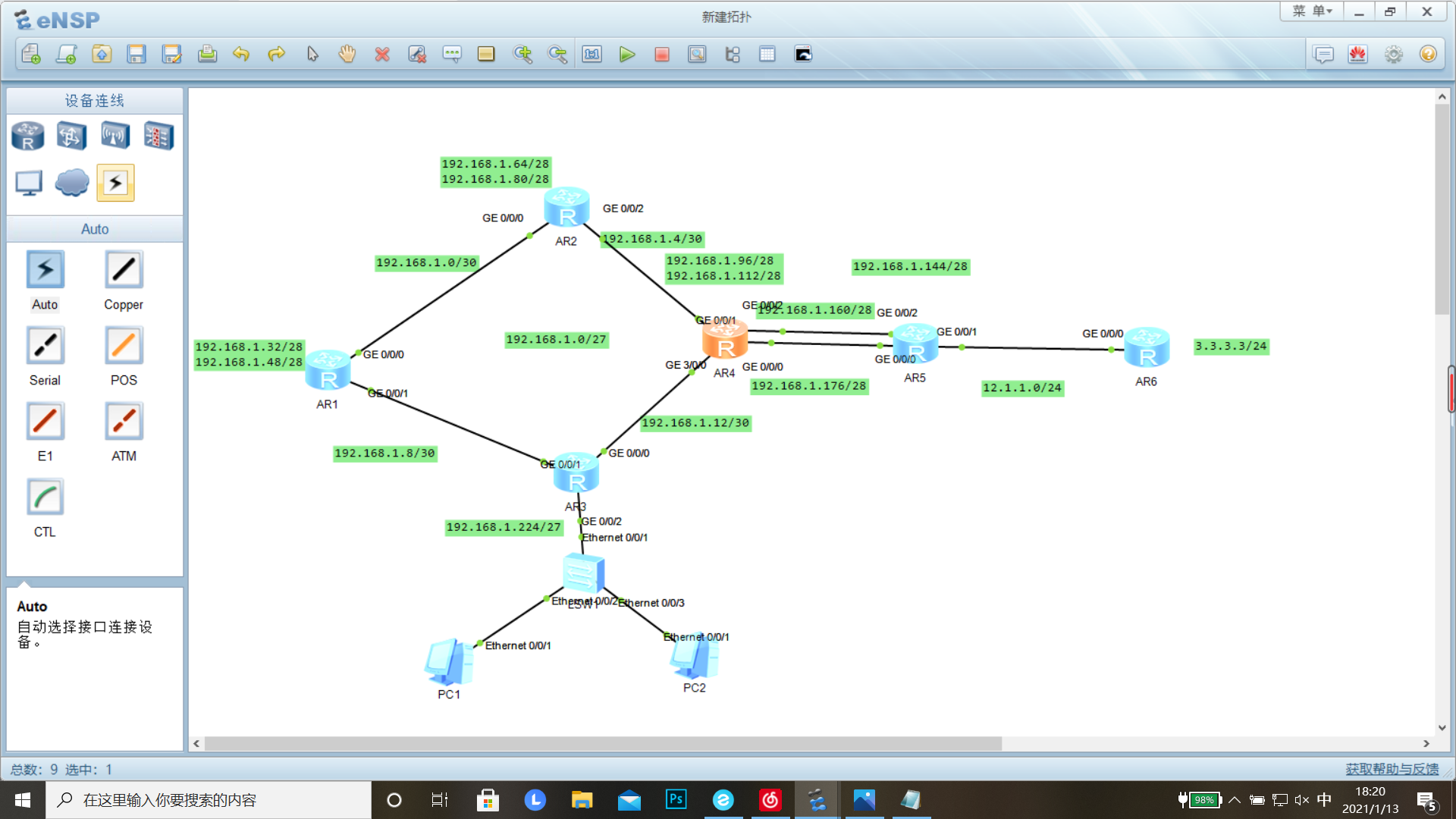Start devices with the green play button
The width and height of the screenshot is (1456, 819).
627,55
